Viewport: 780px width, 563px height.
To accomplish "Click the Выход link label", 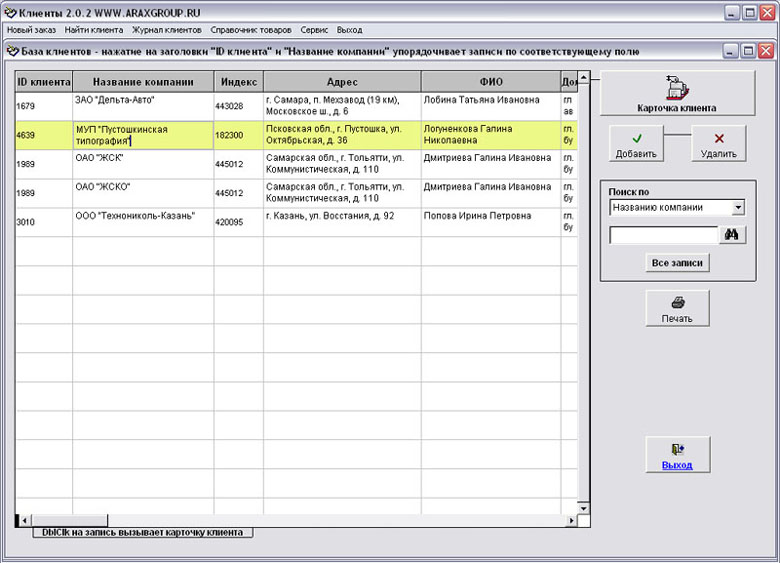I will [x=677, y=465].
